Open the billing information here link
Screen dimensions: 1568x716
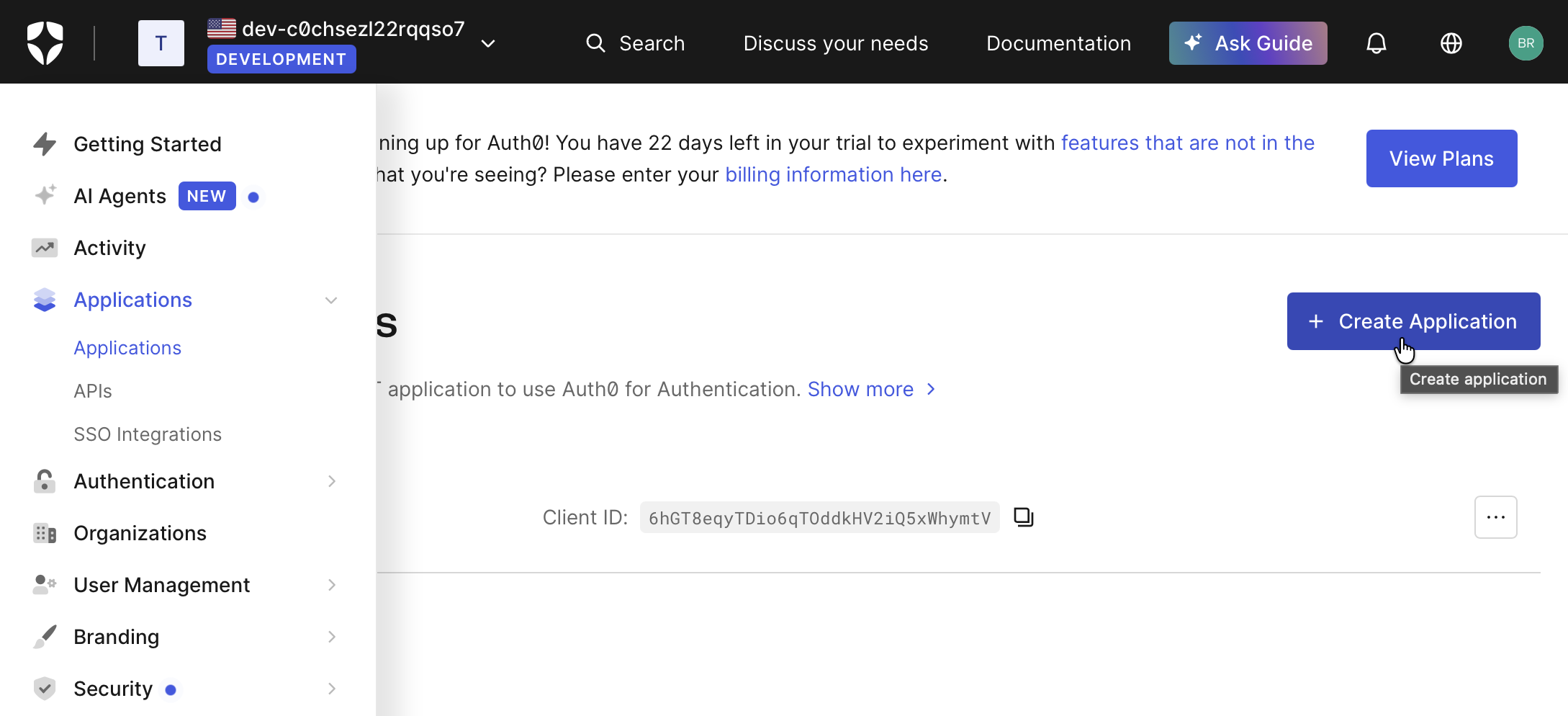tap(833, 174)
